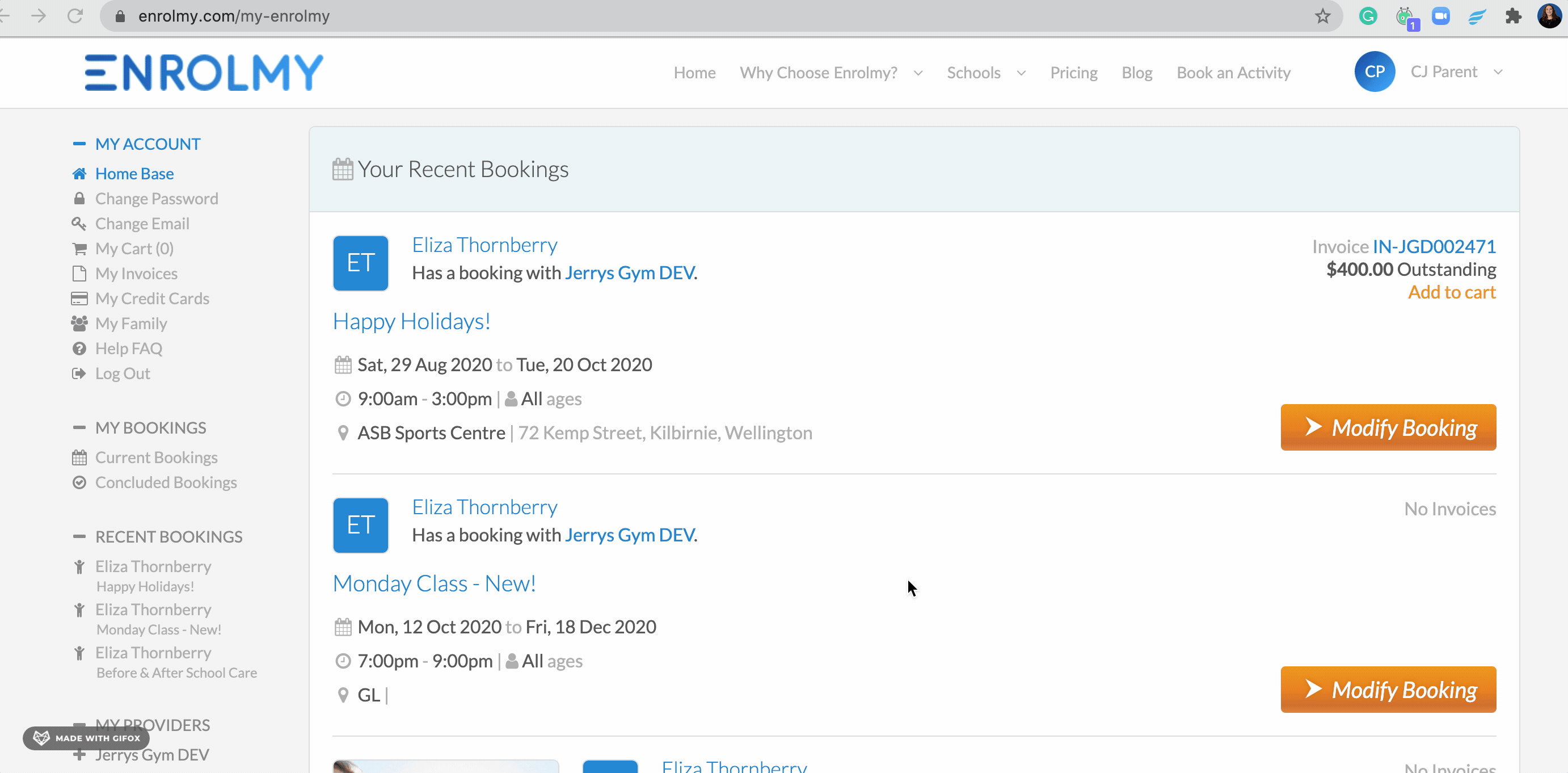Click the booking thumbnail image at the bottom
1568x773 pixels.
click(445, 766)
